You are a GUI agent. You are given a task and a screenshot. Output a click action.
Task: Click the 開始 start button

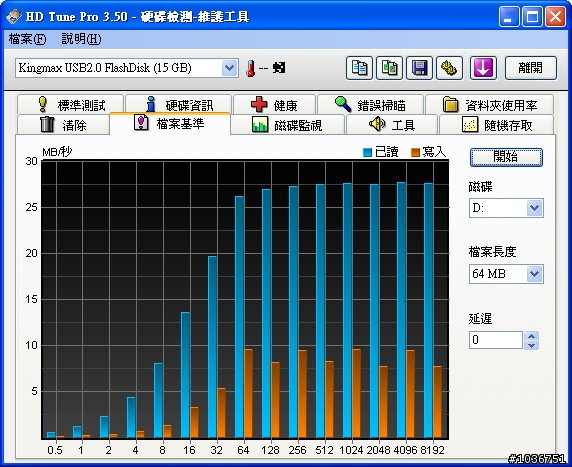[506, 157]
